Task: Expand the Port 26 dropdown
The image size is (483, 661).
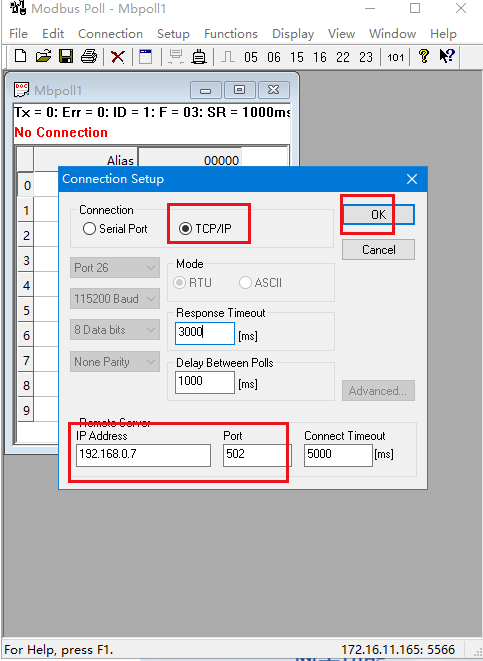Action: (115, 268)
